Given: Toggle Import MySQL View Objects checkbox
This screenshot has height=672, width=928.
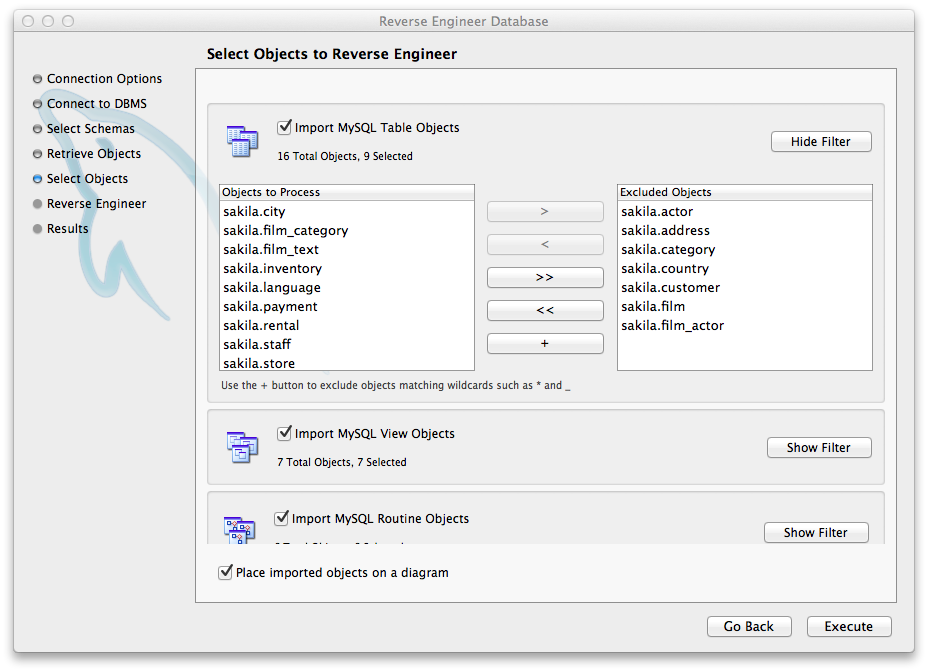Looking at the screenshot, I should tap(285, 434).
